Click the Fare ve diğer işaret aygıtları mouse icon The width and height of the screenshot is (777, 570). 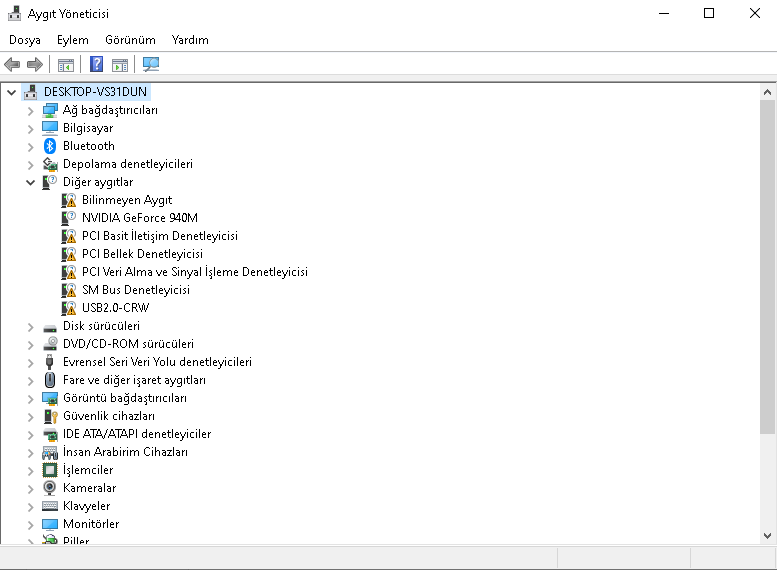click(x=50, y=380)
